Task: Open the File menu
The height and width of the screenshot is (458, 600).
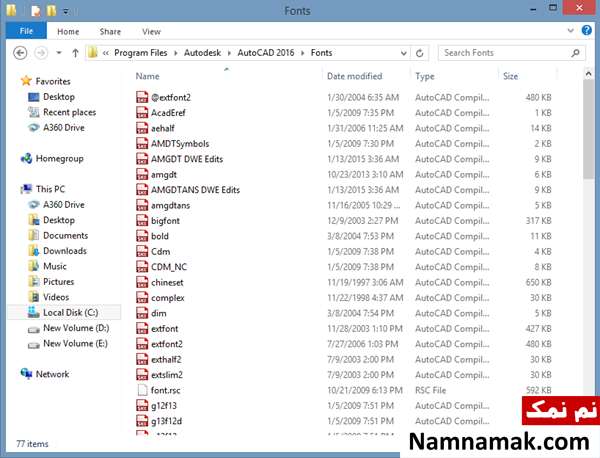Action: 26,31
